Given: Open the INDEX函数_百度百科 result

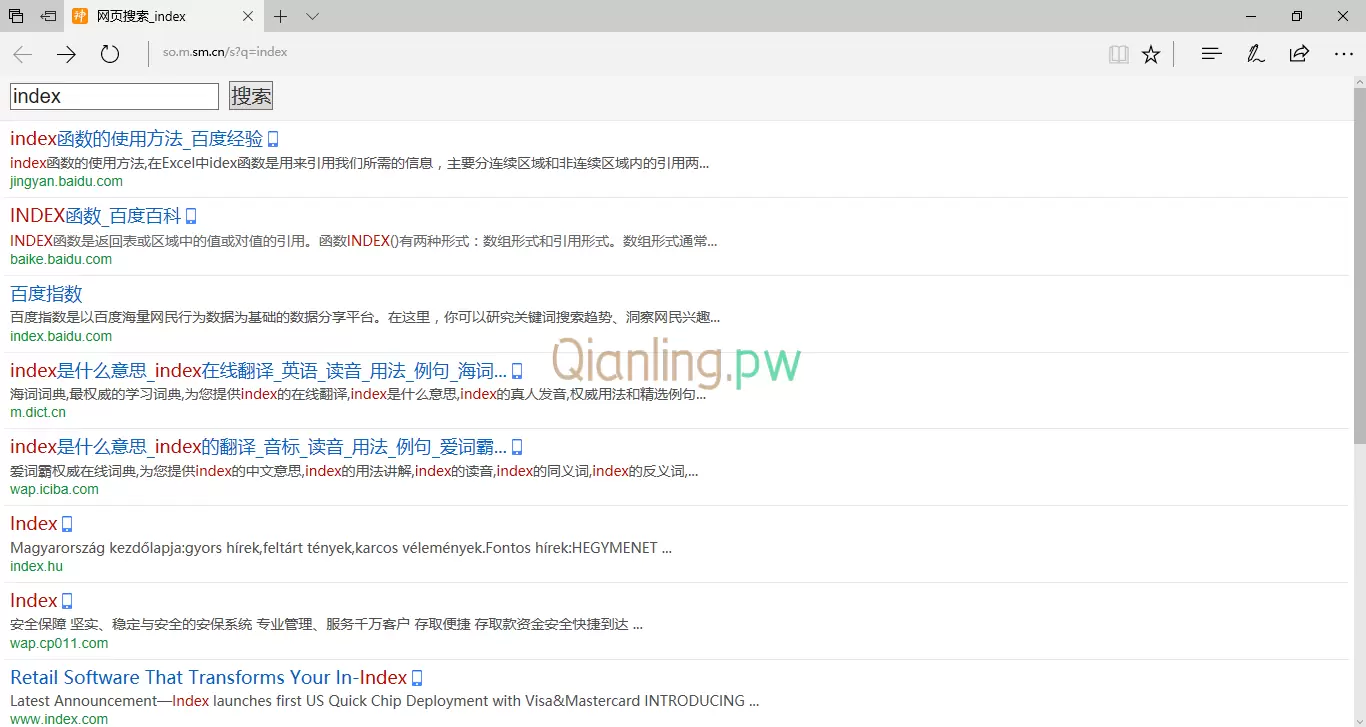Looking at the screenshot, I should click(96, 216).
